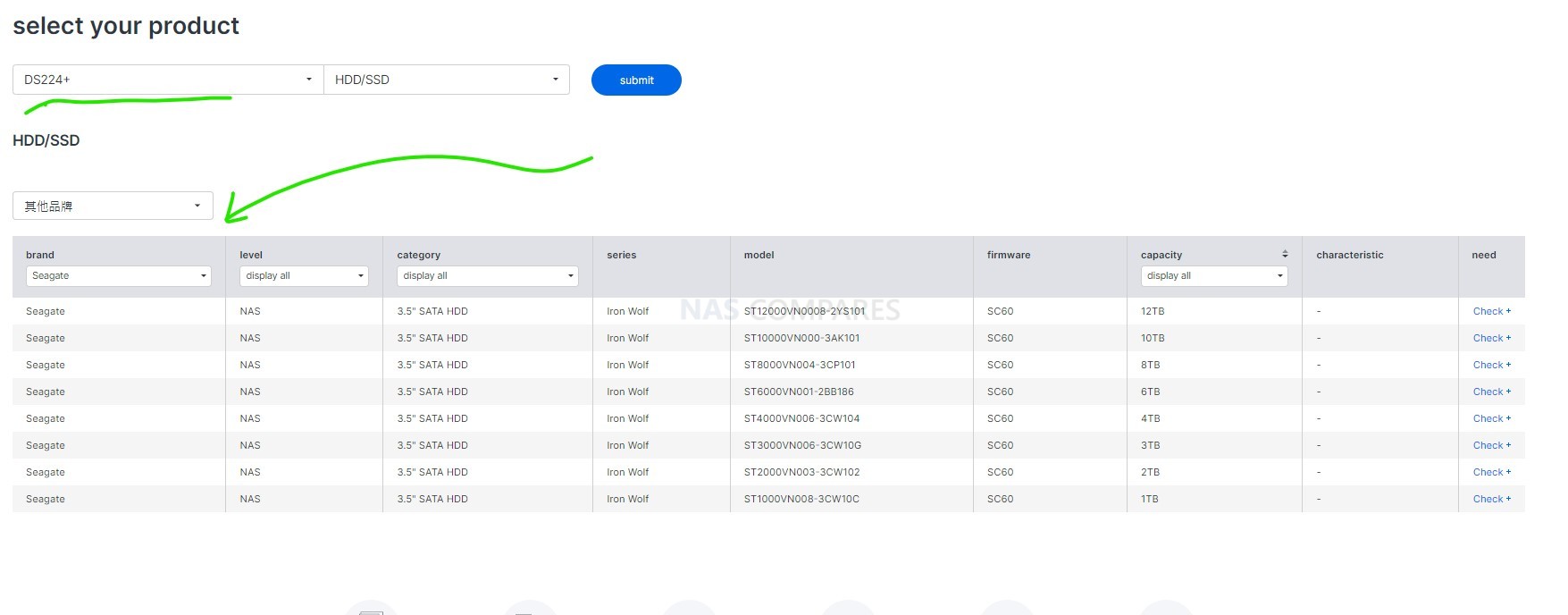Click the blue submit button
Screen dimensions: 1568x615
[636, 80]
